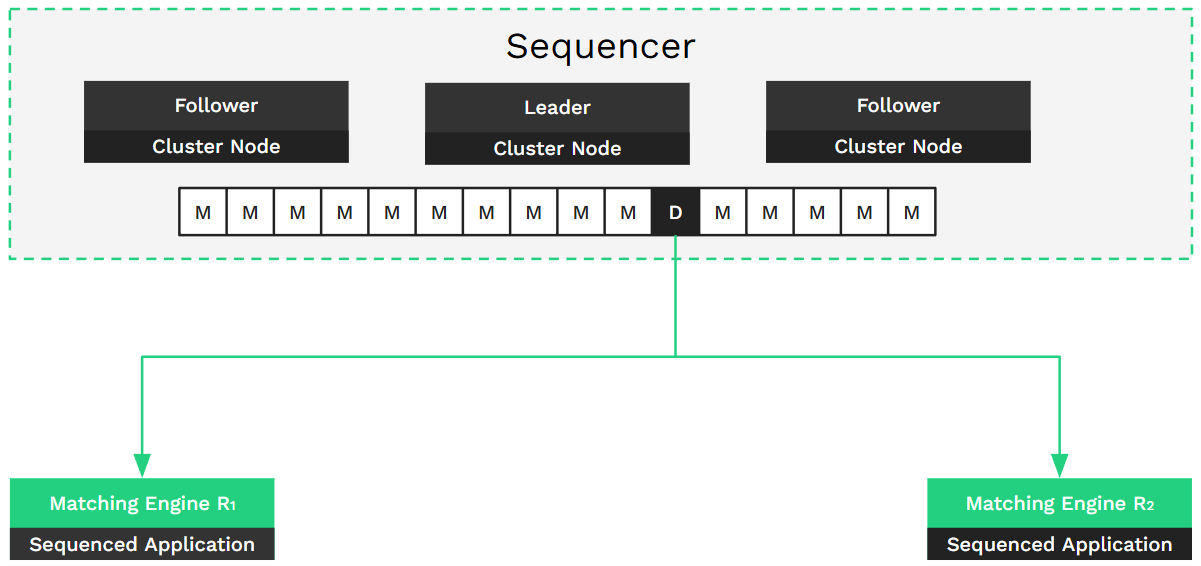
Task: Click the second M cell from the right
Action: click(864, 212)
